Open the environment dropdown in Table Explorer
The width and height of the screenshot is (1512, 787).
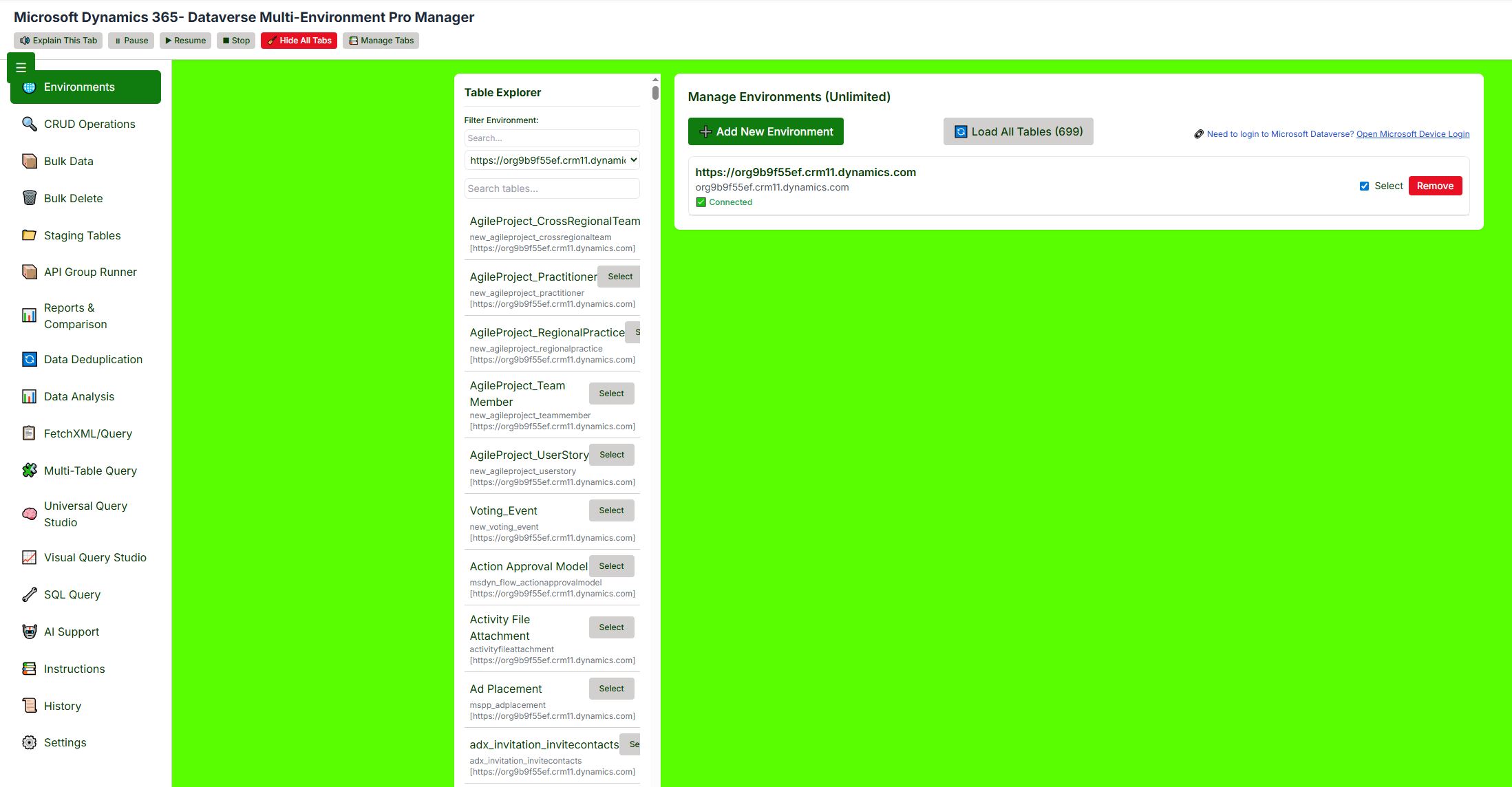551,160
